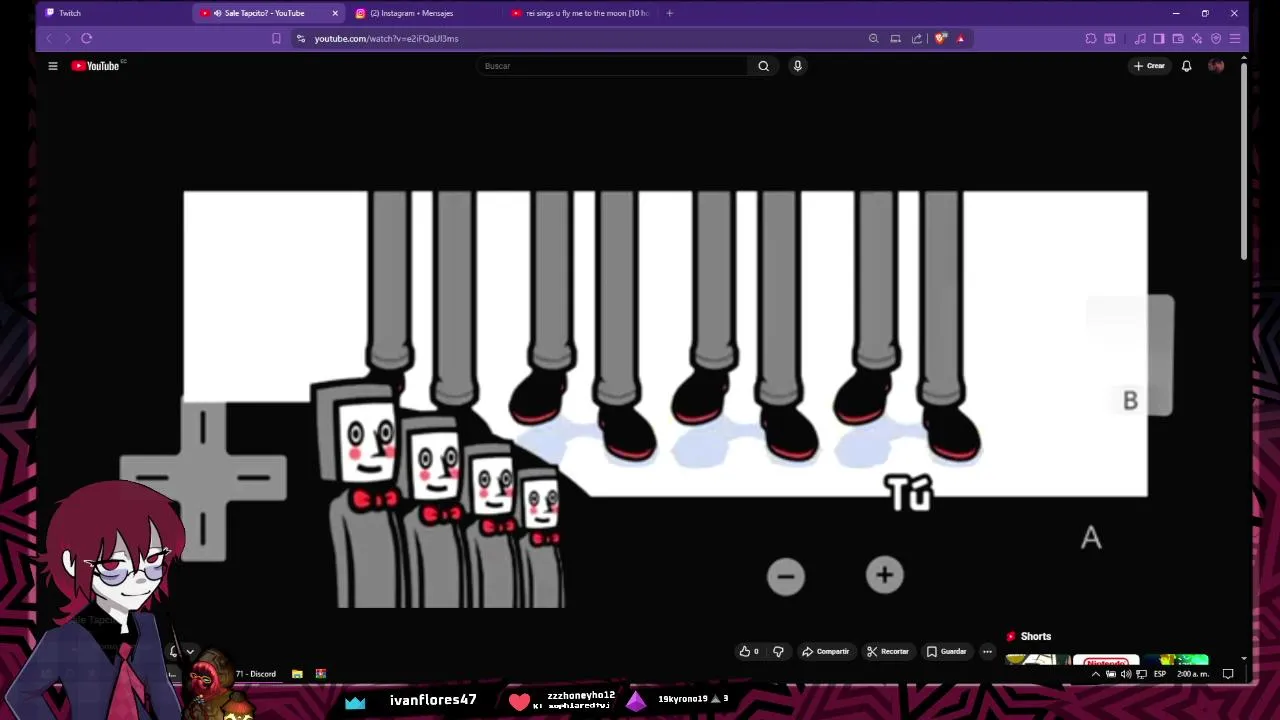
Task: Open Leo AI sparkle icon
Action: pos(1197,38)
